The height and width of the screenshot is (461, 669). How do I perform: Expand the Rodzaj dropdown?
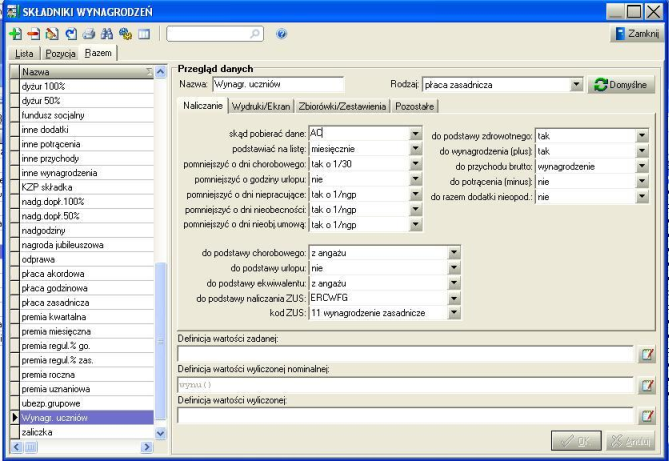click(576, 85)
